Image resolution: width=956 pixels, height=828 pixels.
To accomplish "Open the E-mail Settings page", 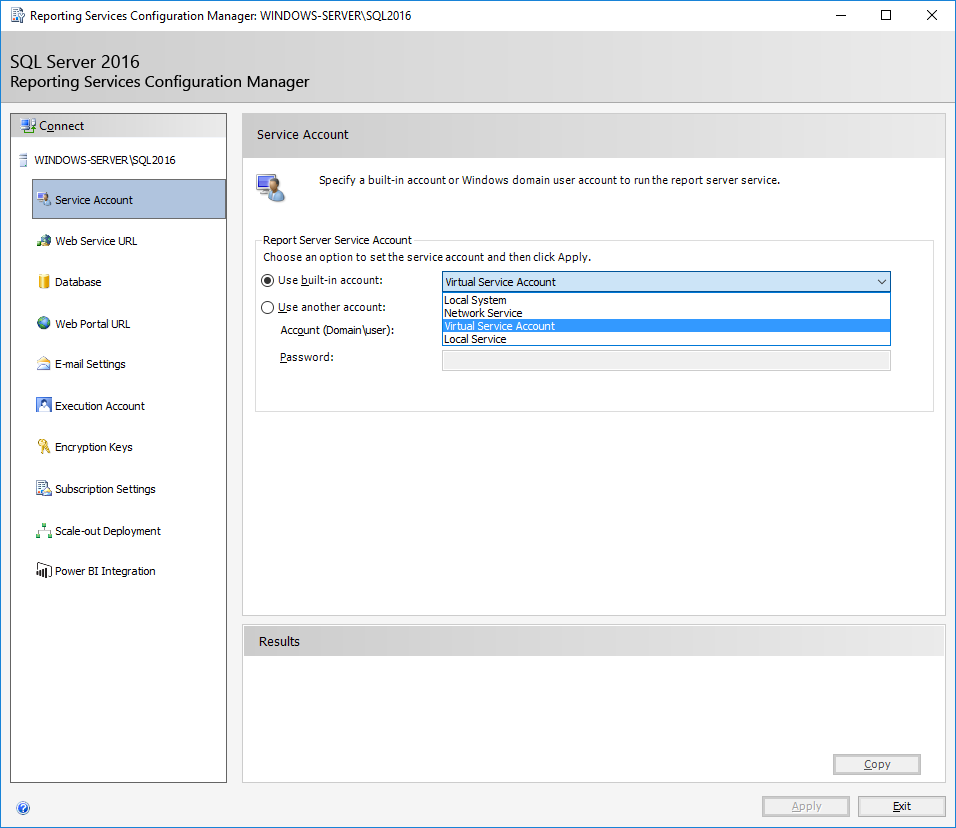I will click(x=90, y=364).
